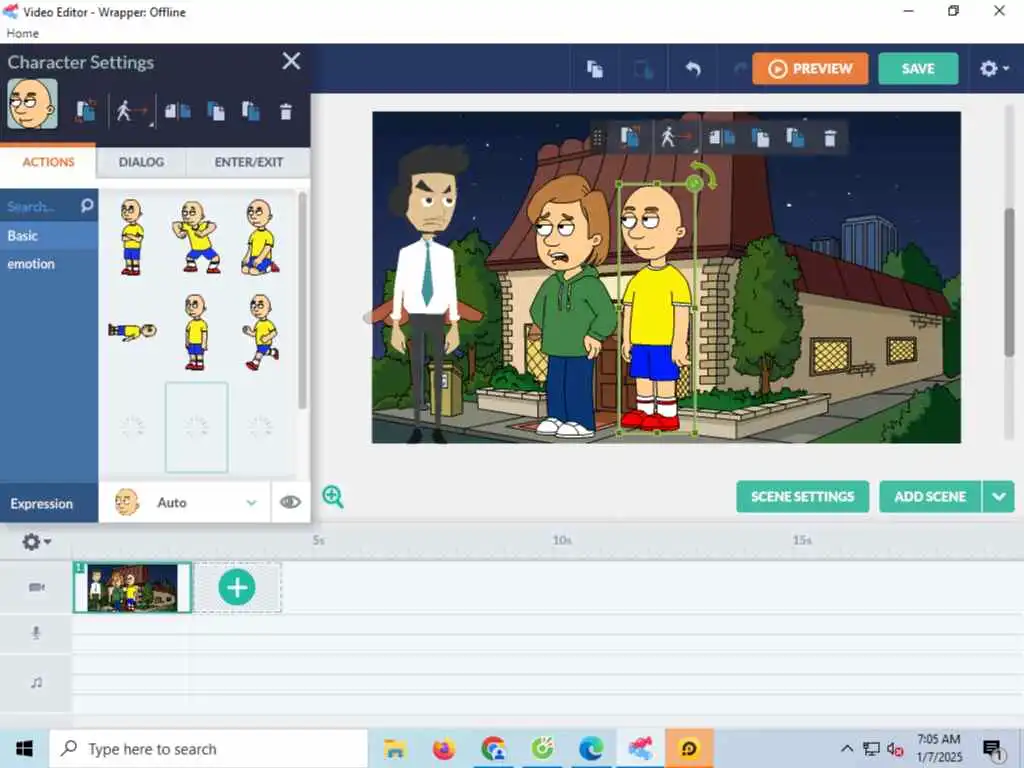Viewport: 1024px width, 768px height.
Task: Open motion path menu on the floating stage toolbar
Action: tap(676, 137)
